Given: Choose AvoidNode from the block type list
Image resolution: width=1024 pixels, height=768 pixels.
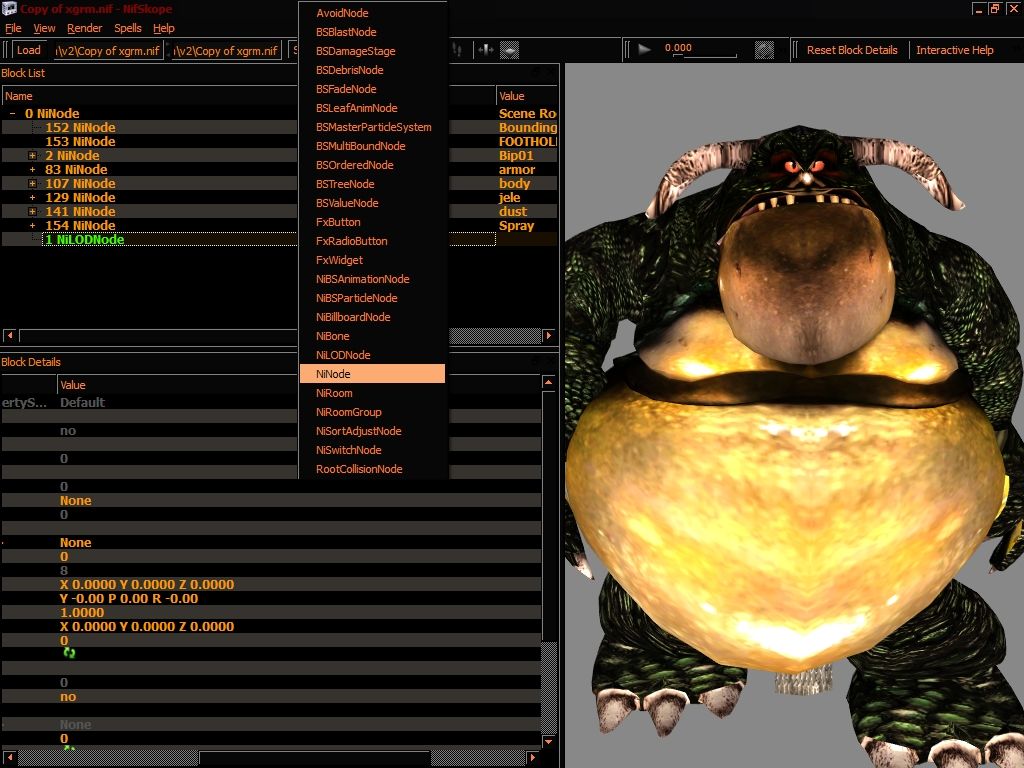Looking at the screenshot, I should pyautogui.click(x=372, y=13).
